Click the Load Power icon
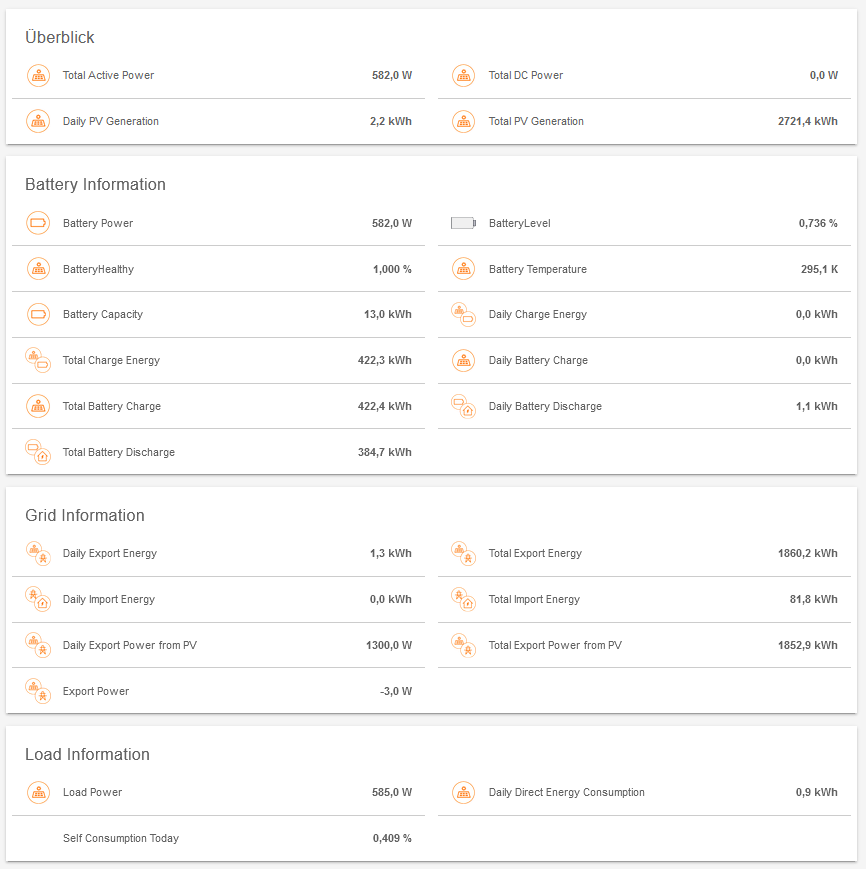 coord(38,792)
